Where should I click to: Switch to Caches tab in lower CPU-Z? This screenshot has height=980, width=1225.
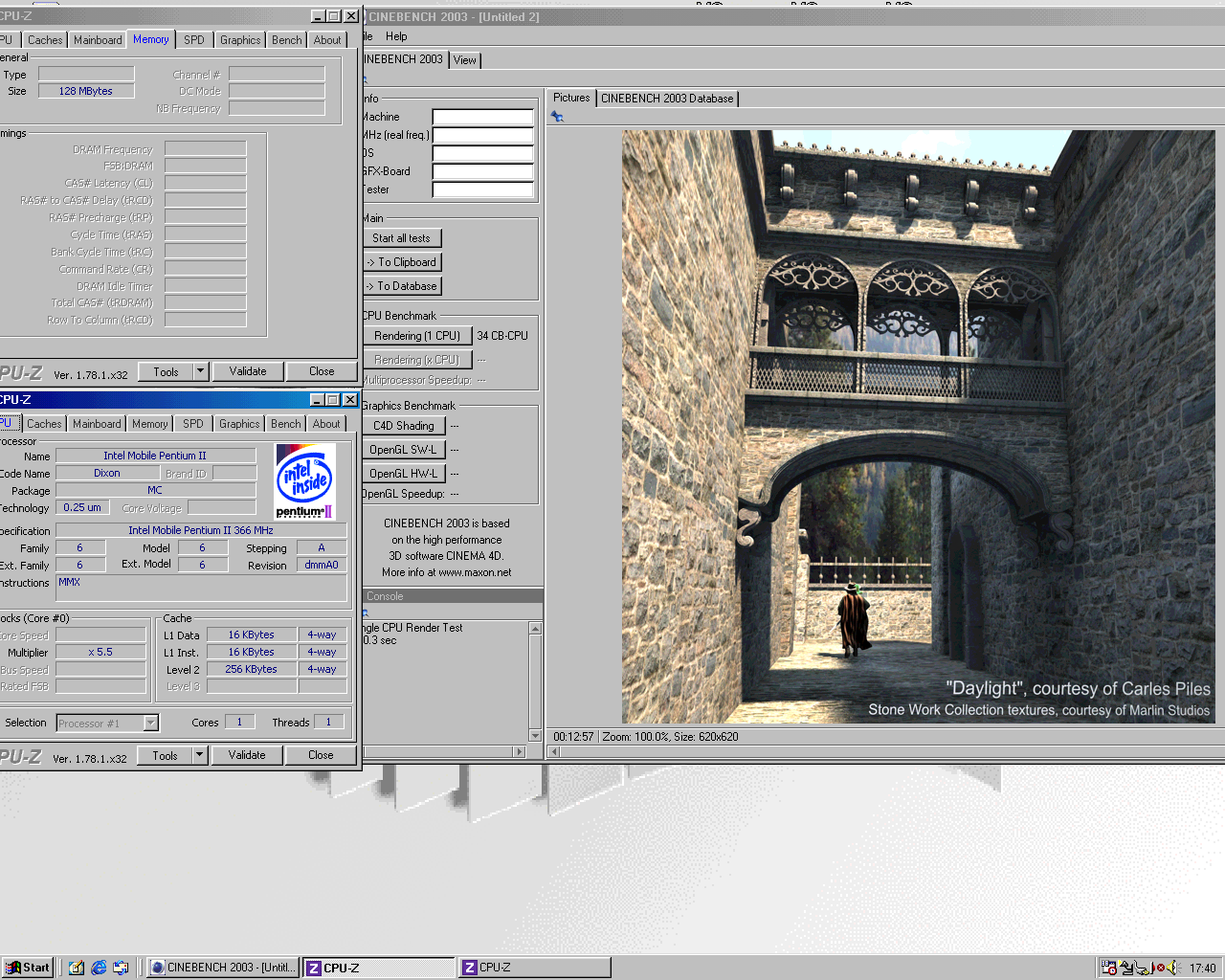tap(44, 424)
